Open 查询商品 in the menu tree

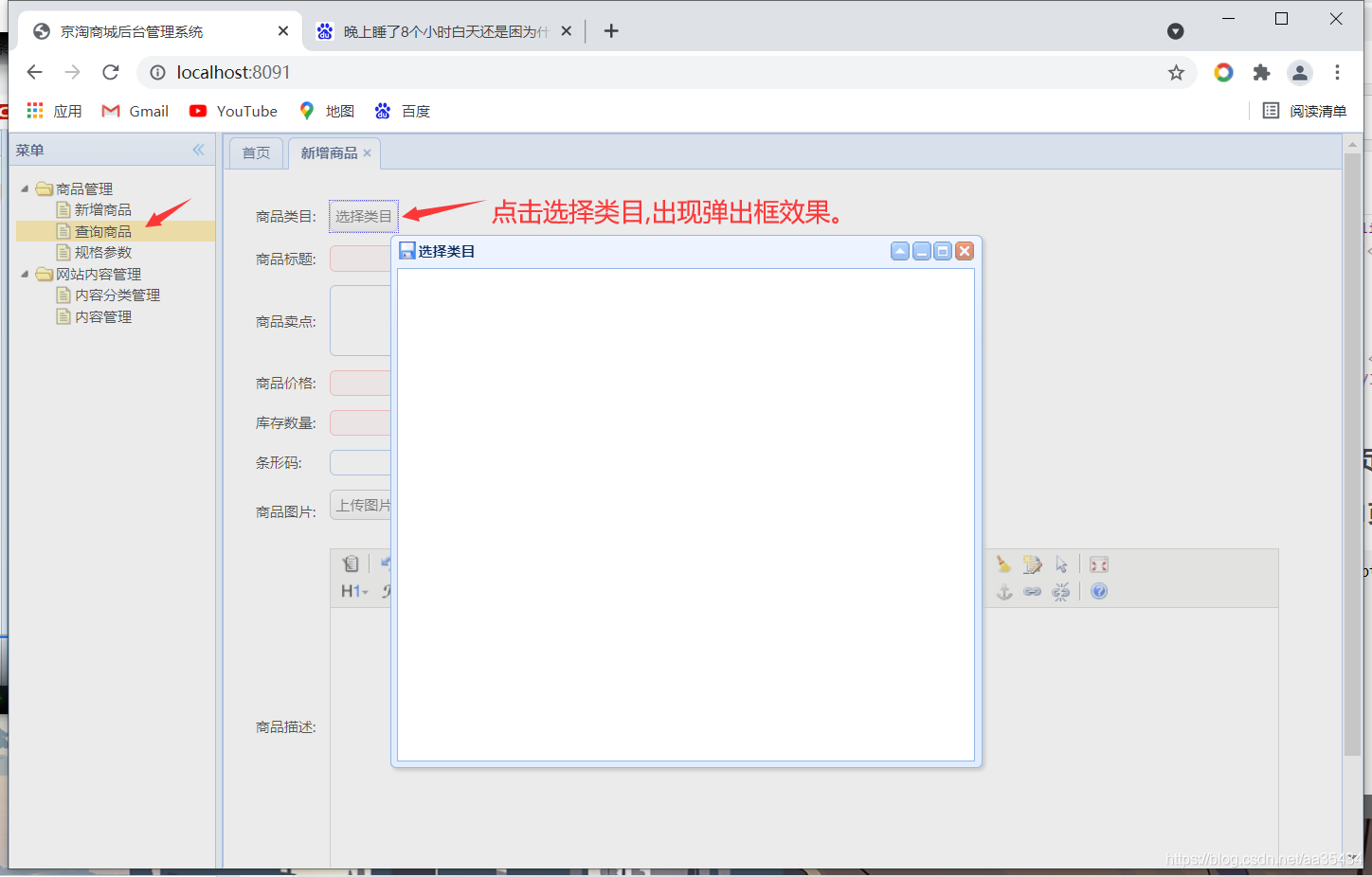[102, 231]
